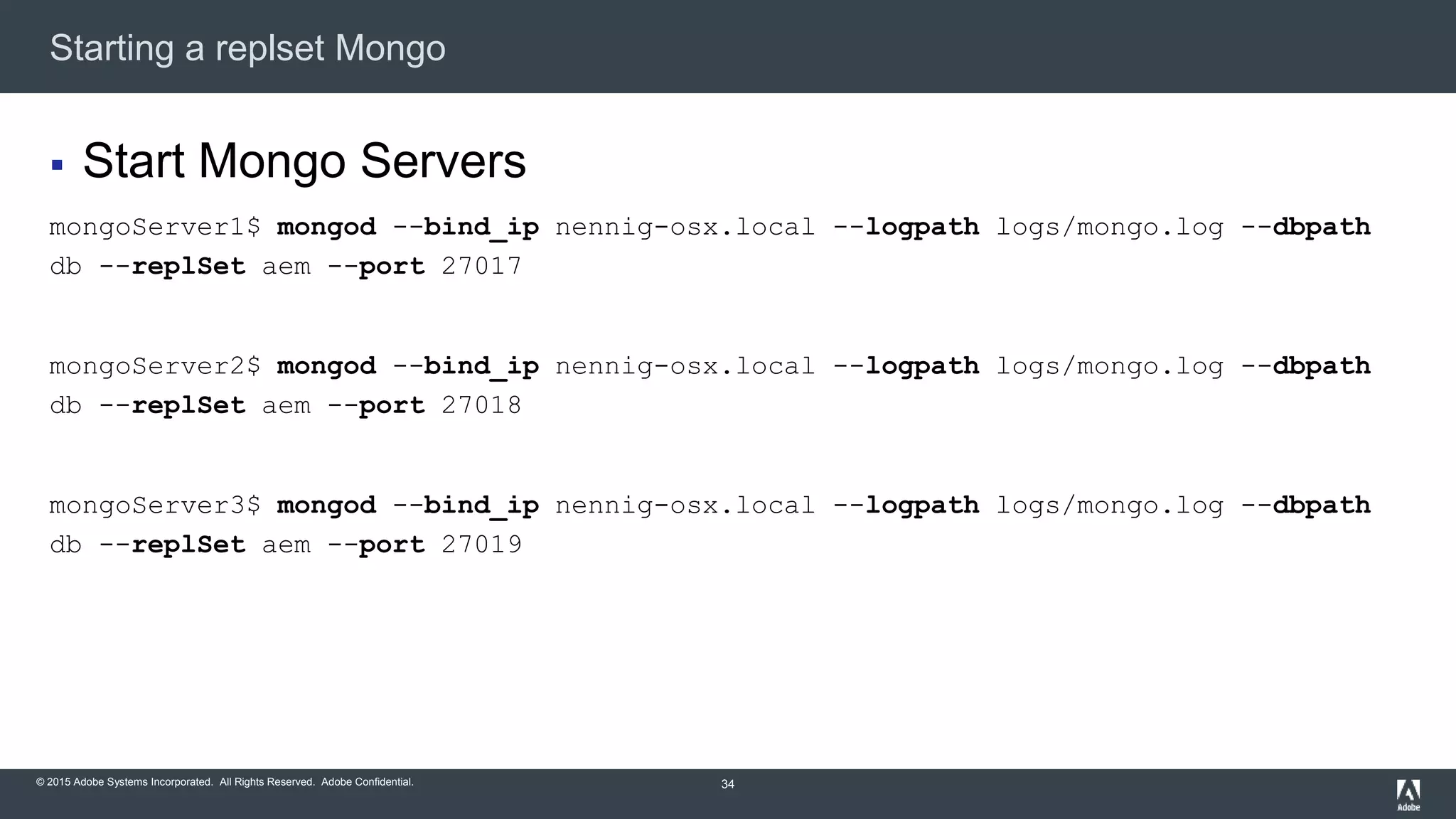Click '--port' on the line ending 27018
Viewport: 1456px width, 819px height.
click(376, 407)
